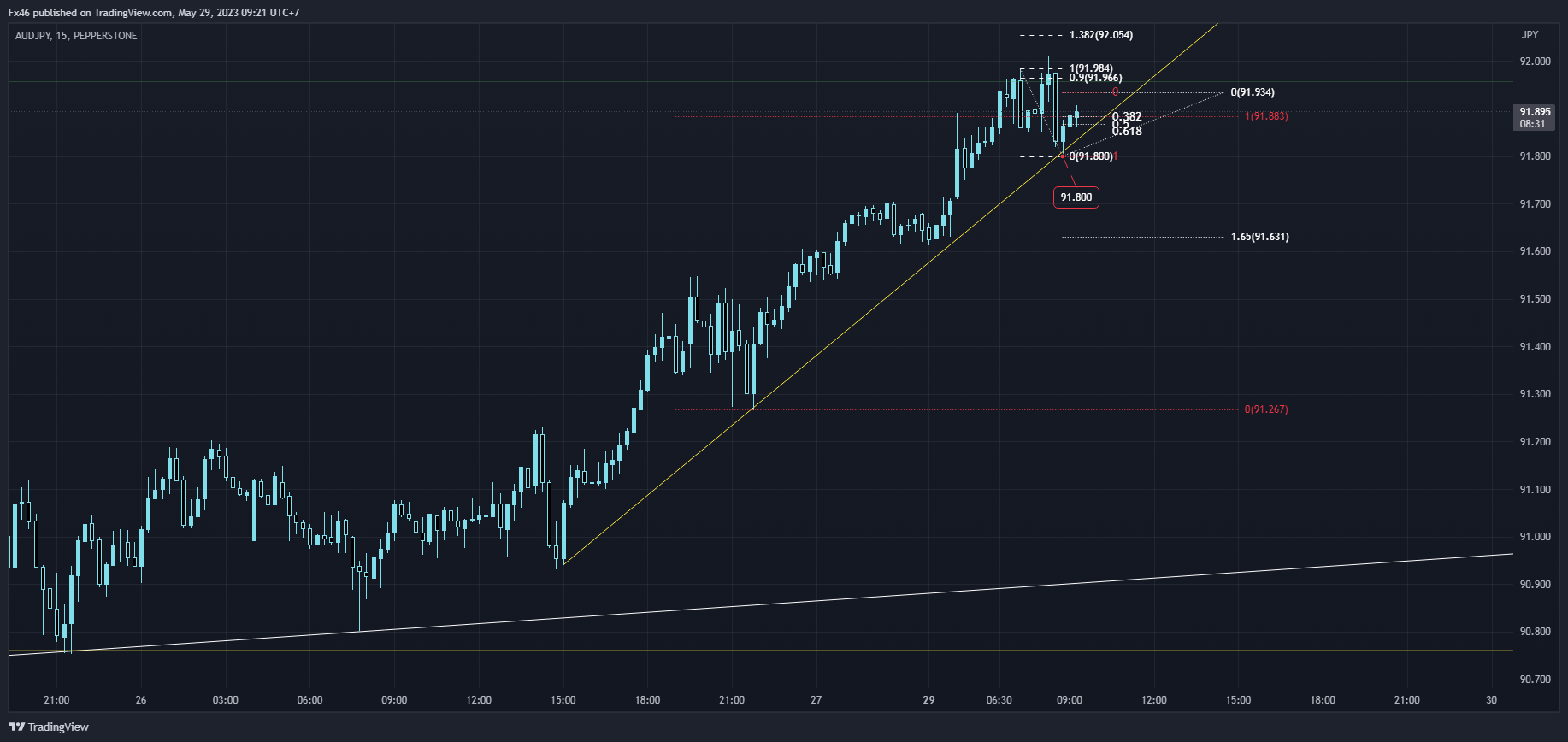Click the 0.9(91.966) Fibonacci level label

coord(1096,78)
